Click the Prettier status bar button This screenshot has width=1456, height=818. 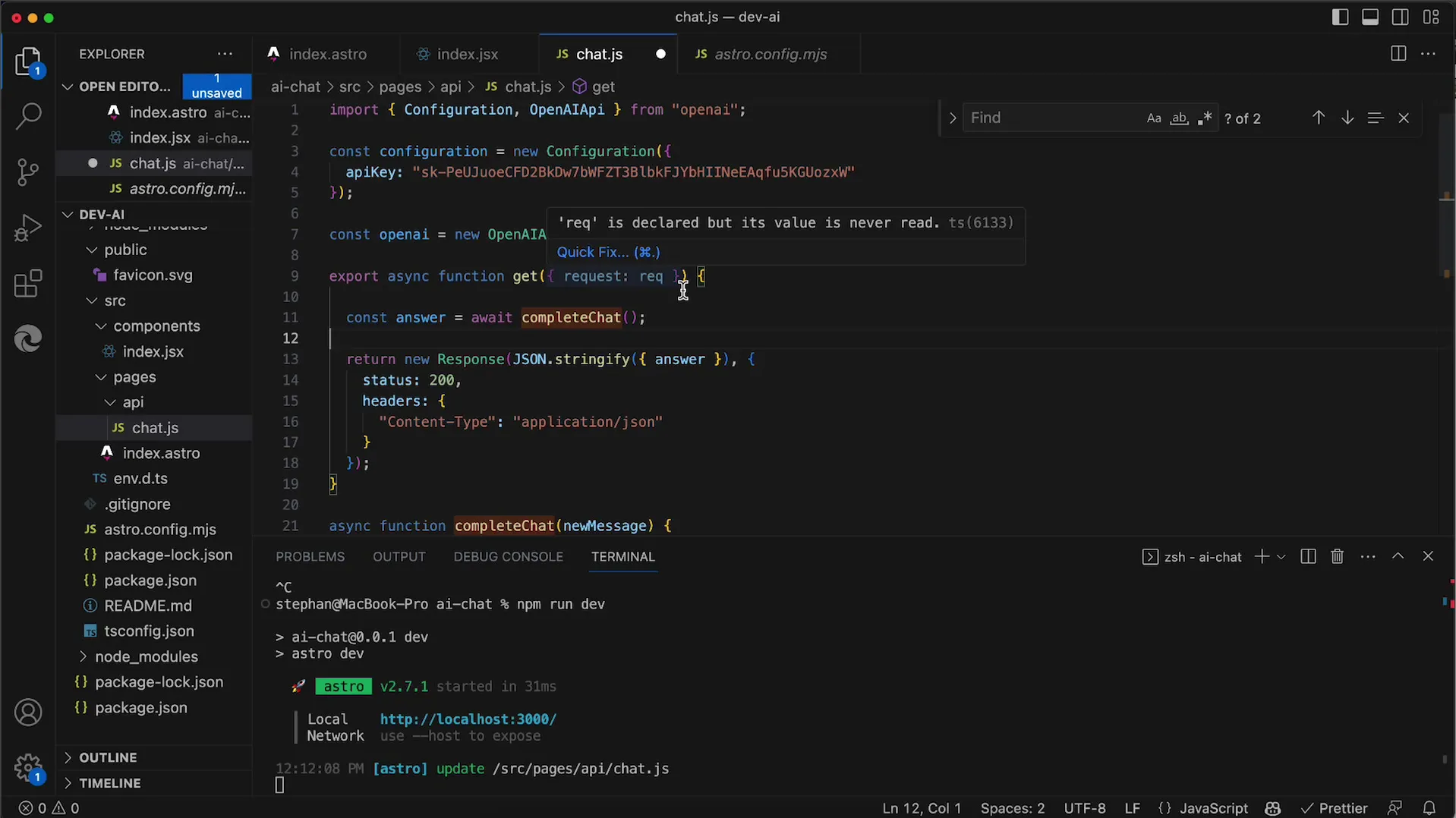[1334, 808]
